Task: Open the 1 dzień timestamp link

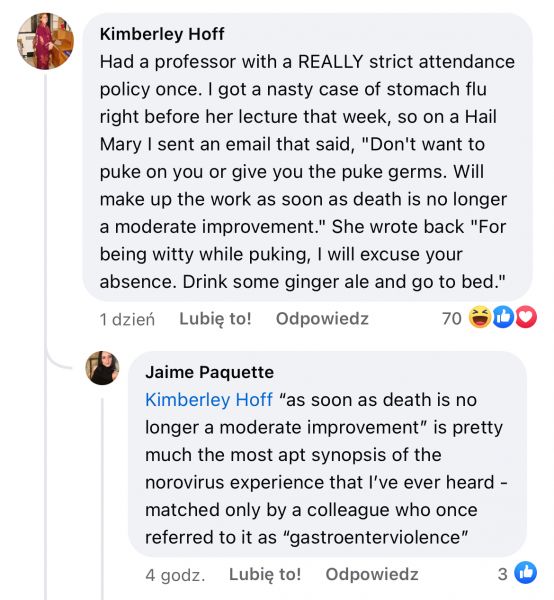Action: pyautogui.click(x=127, y=319)
